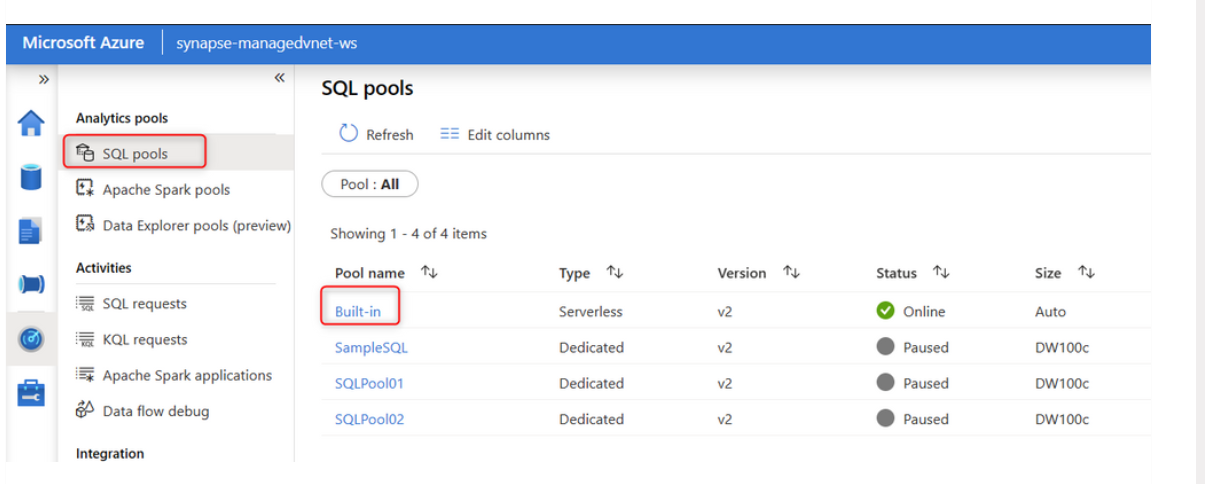Click the Data Explorer pools icon

[x=85, y=225]
